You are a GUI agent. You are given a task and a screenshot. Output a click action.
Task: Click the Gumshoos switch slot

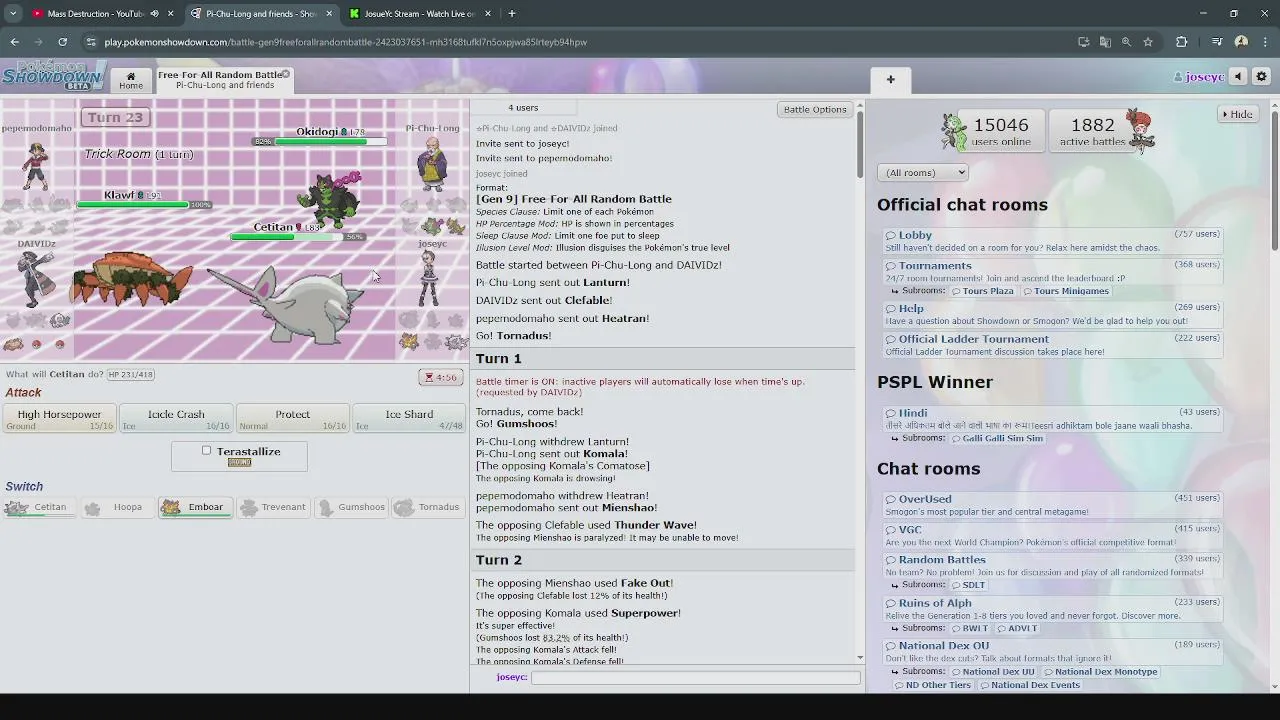click(351, 507)
